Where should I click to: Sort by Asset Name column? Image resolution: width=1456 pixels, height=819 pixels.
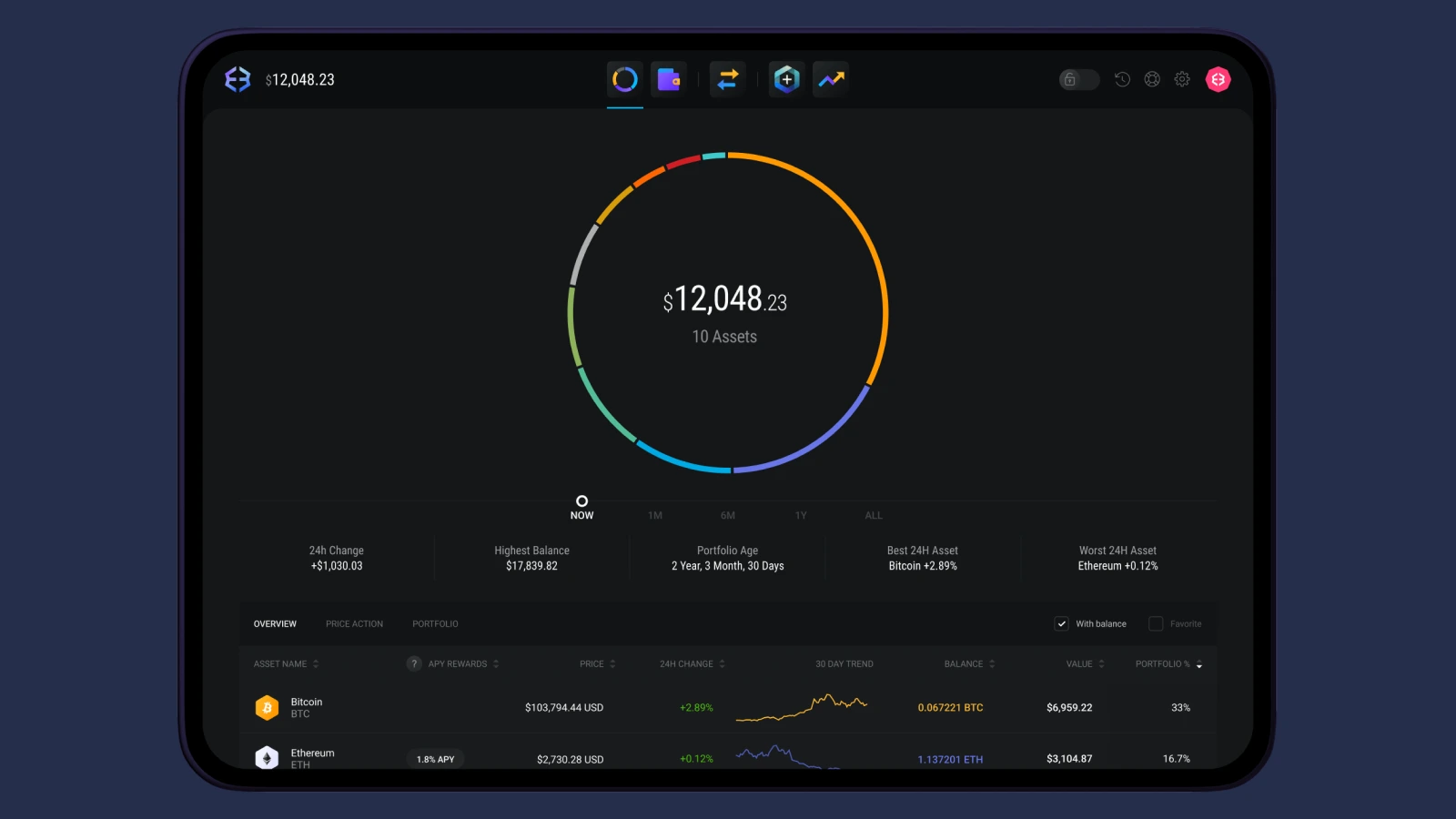point(286,664)
